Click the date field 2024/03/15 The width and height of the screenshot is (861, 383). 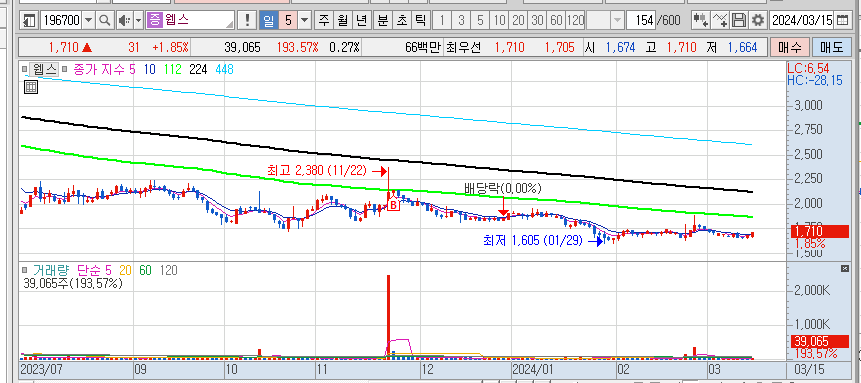coord(803,21)
